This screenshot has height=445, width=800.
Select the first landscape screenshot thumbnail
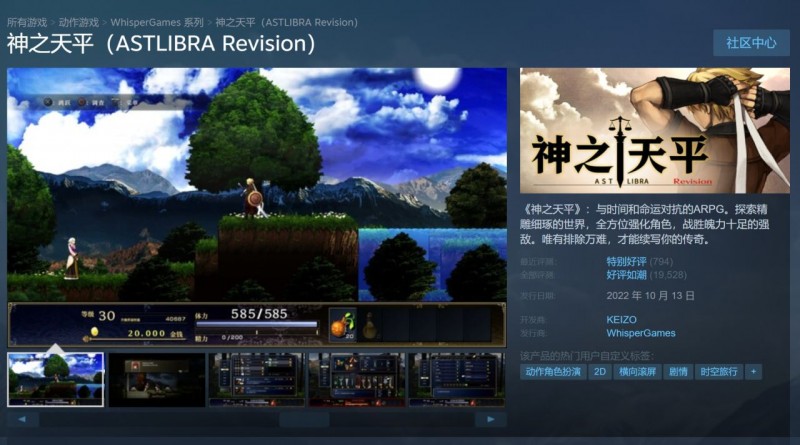click(56, 380)
